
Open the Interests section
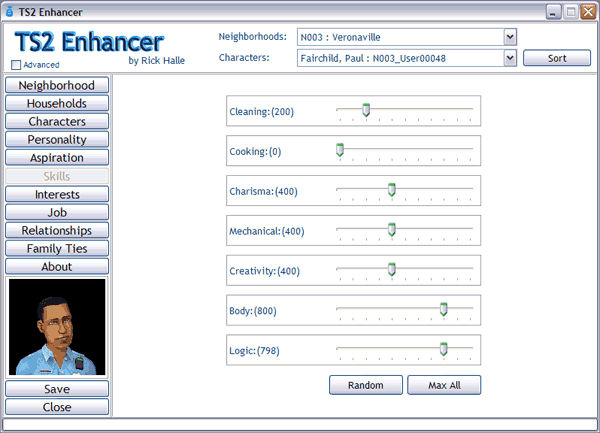pos(57,194)
